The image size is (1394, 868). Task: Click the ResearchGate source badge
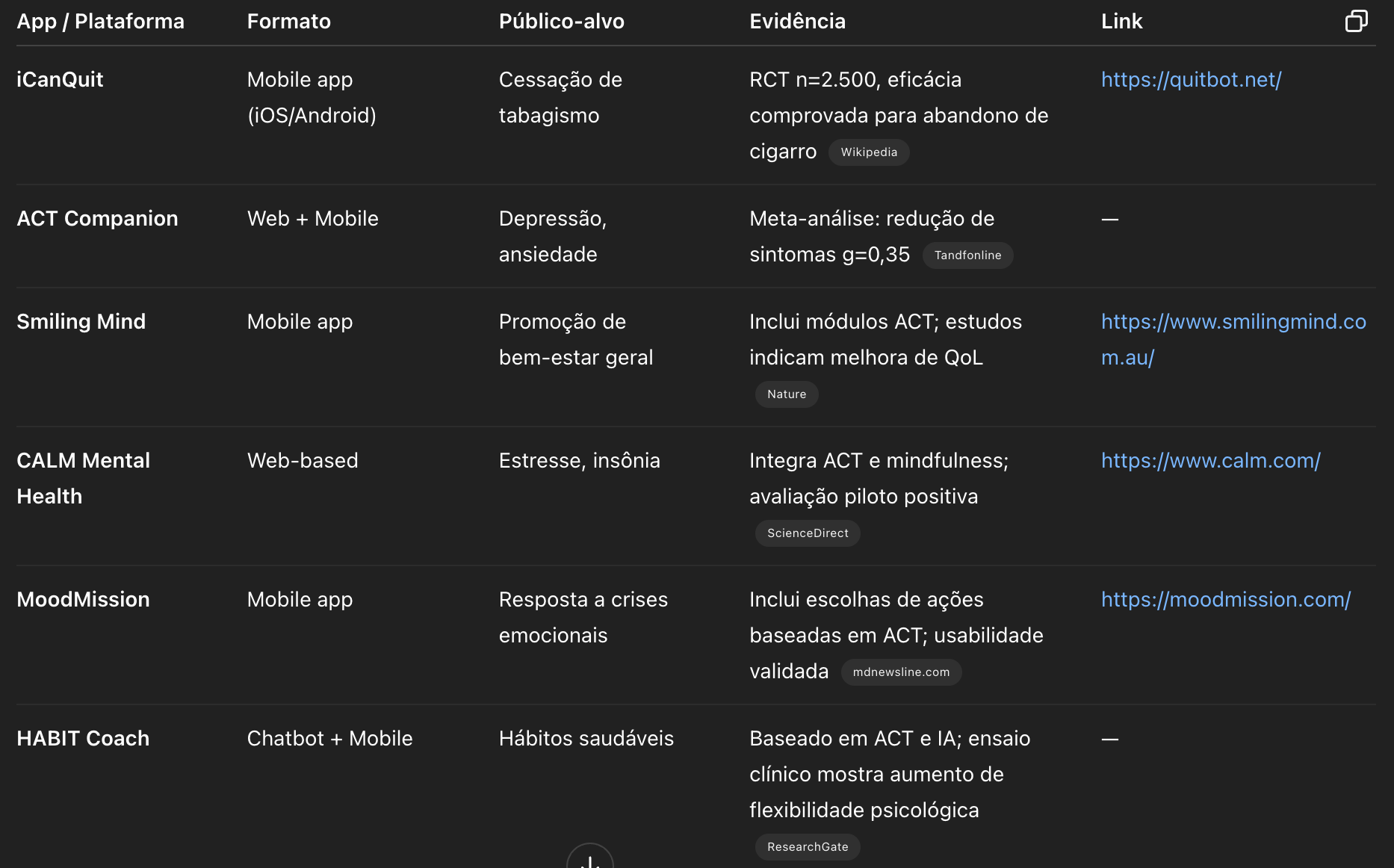(808, 847)
